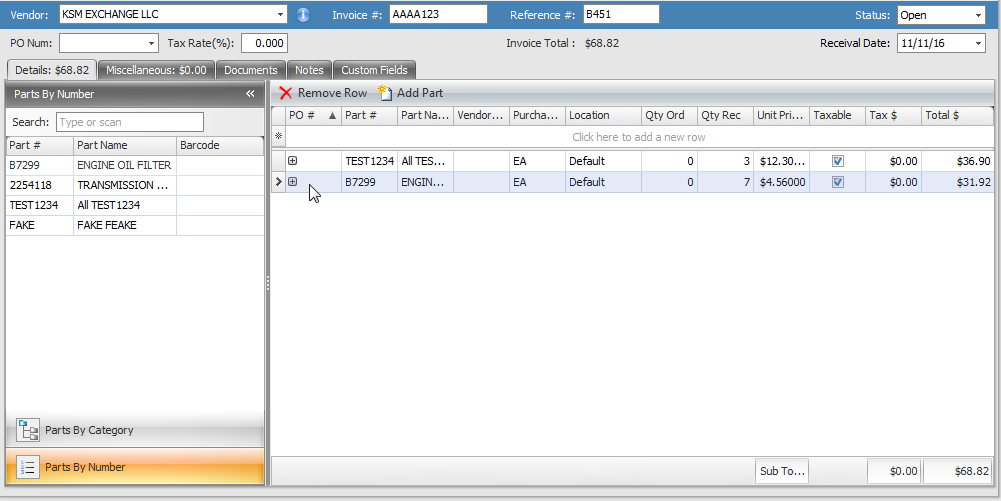1001x501 pixels.
Task: Open the Notes tab
Action: (x=310, y=70)
